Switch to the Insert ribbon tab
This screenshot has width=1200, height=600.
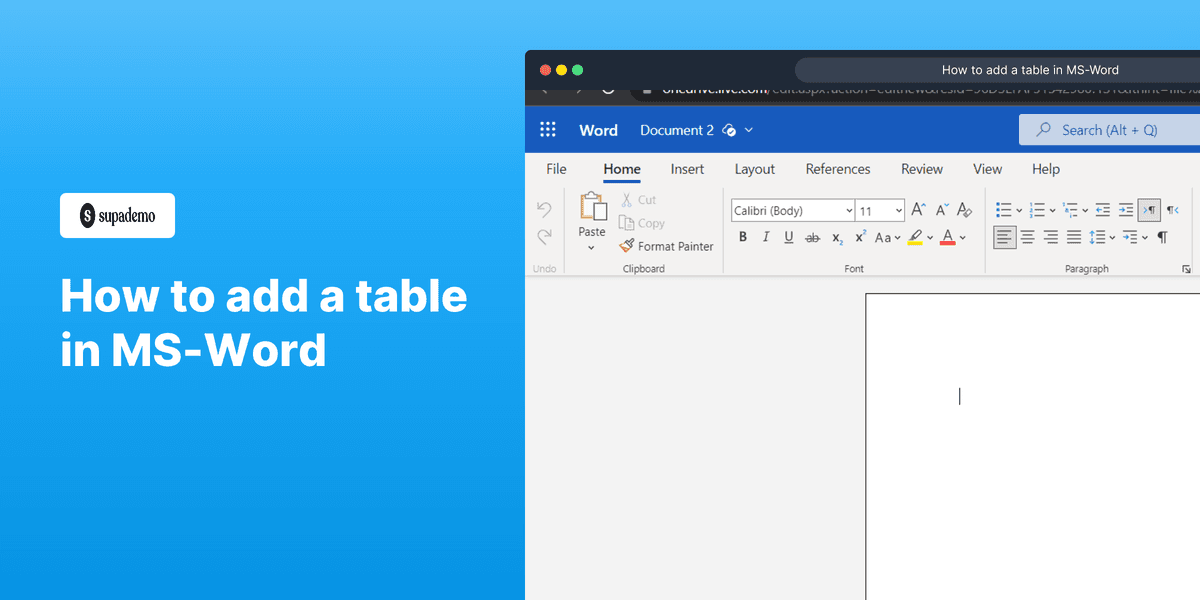(687, 169)
